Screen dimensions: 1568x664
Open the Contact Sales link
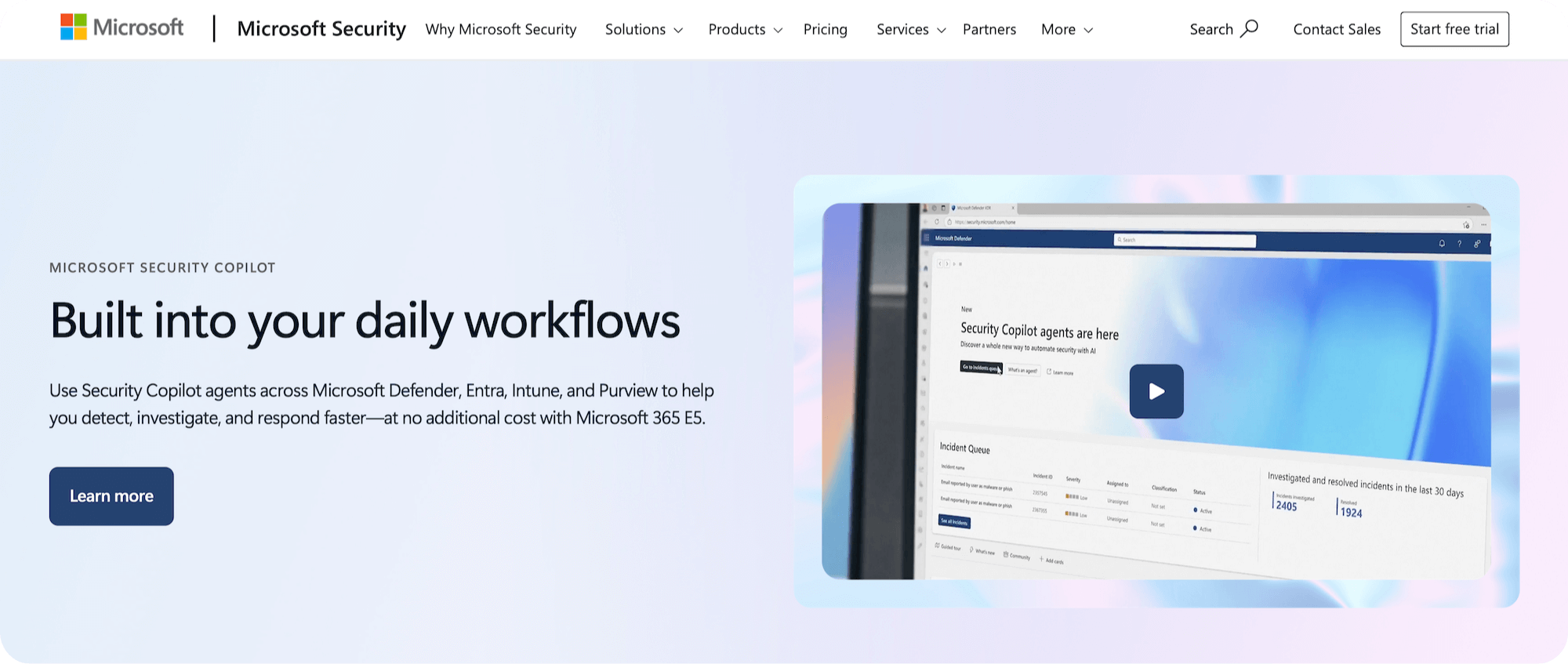[1337, 29]
